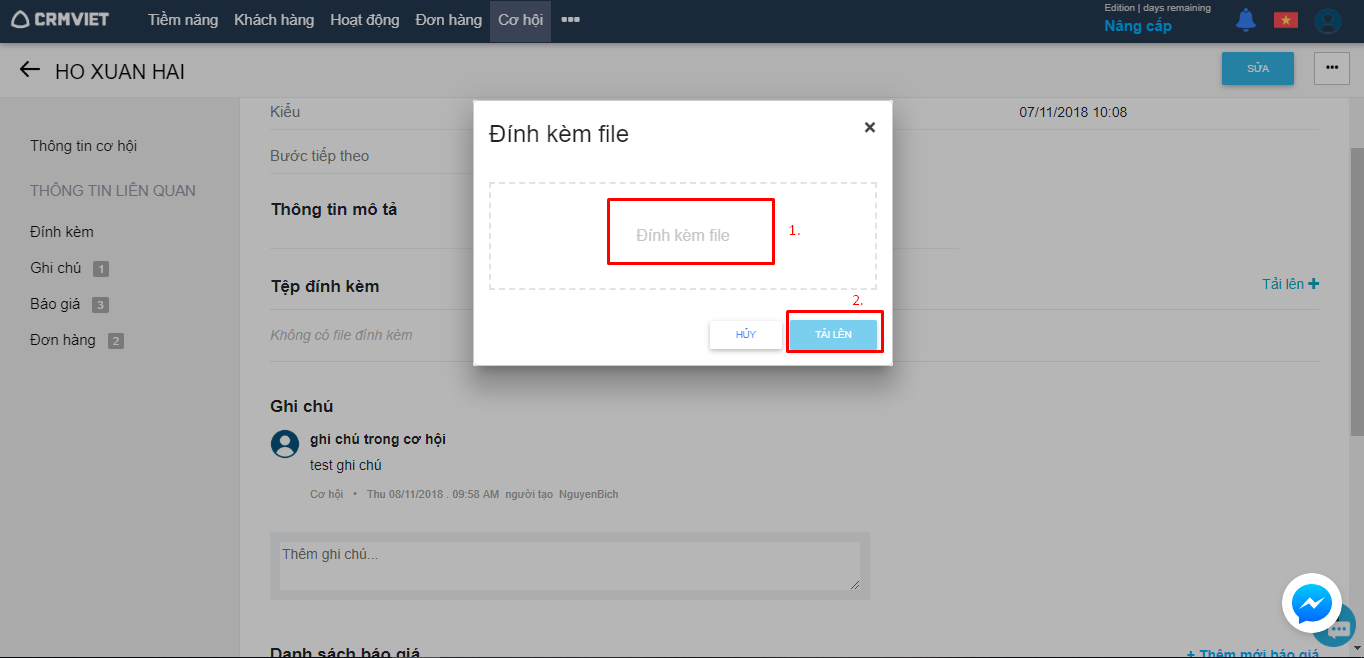Expand the top navigation overflow dots

click(570, 20)
